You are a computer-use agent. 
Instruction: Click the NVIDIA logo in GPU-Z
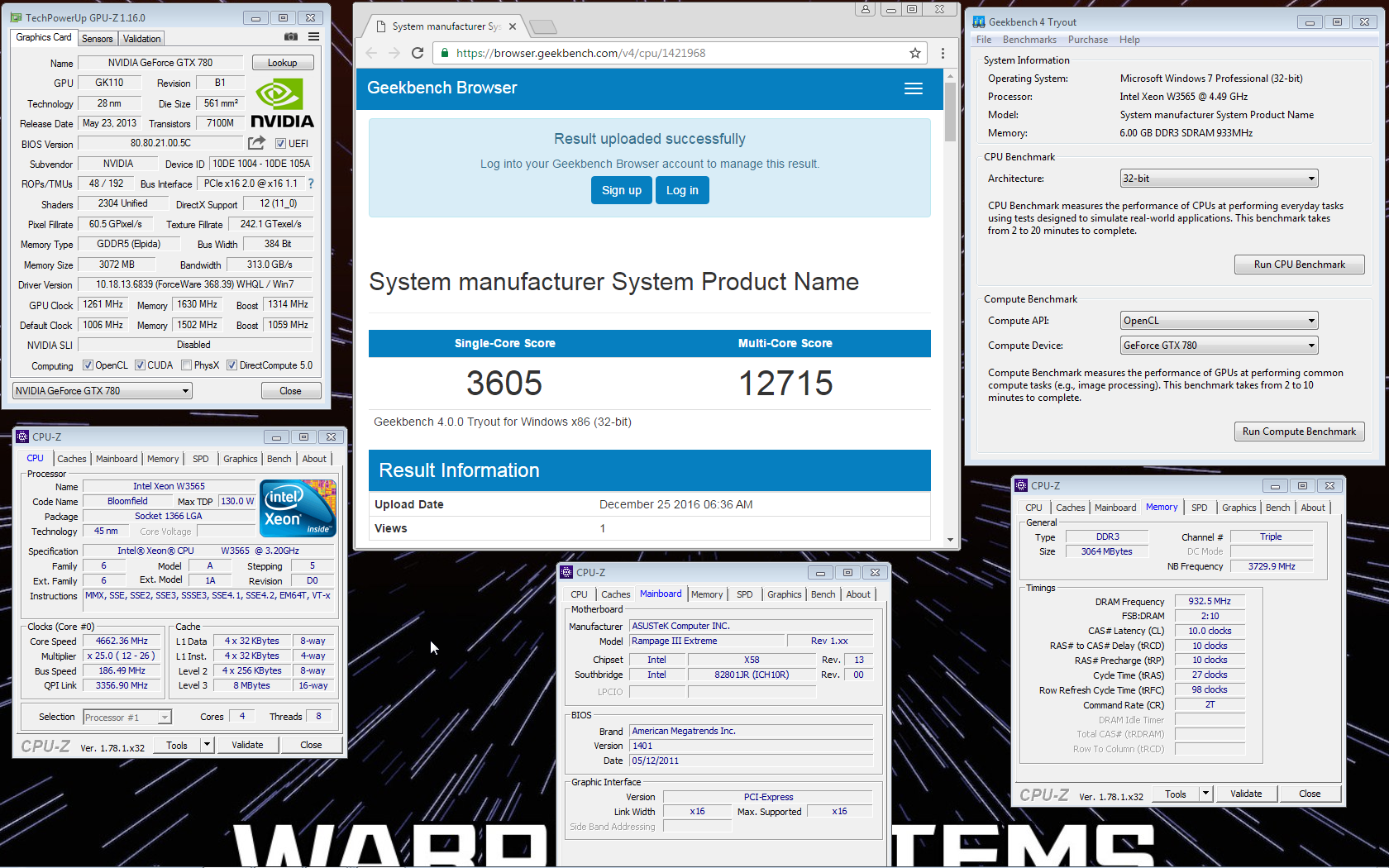pos(282,104)
